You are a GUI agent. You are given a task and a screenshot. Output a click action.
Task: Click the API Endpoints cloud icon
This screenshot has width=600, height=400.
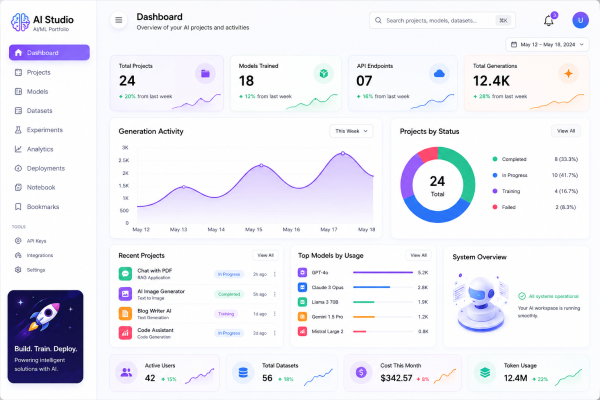439,73
